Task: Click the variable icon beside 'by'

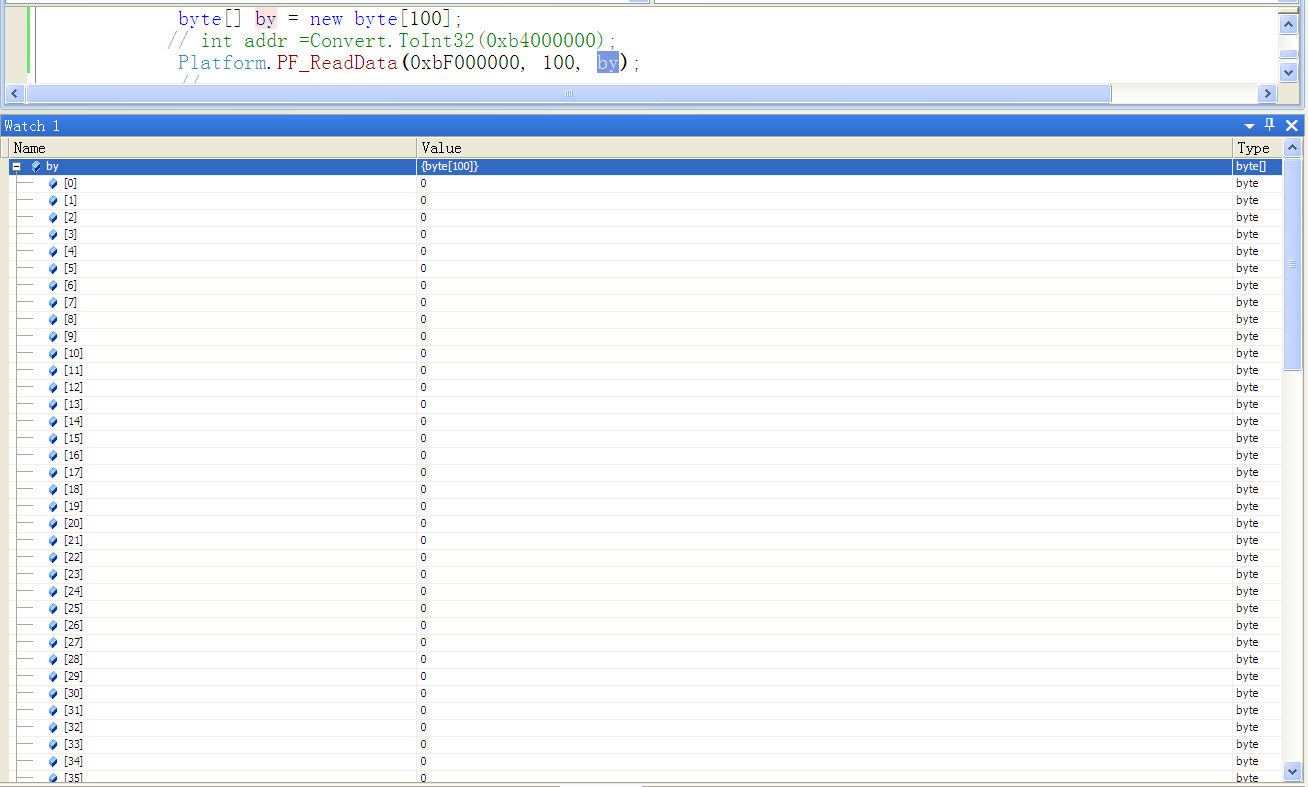Action: click(x=37, y=166)
